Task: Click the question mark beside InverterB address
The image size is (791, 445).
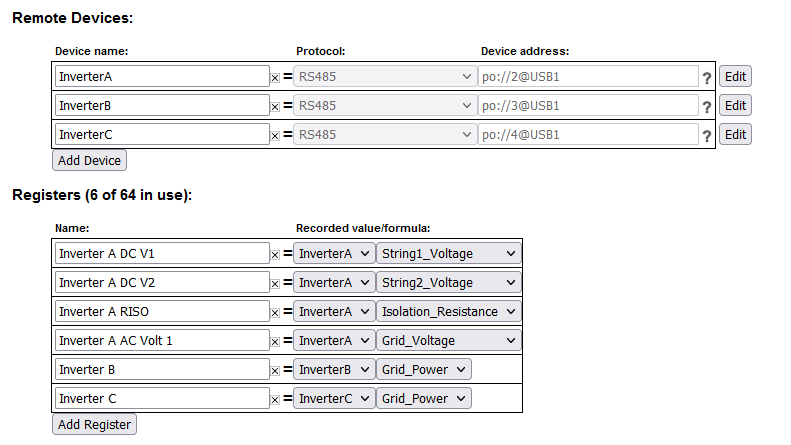Action: [707, 107]
